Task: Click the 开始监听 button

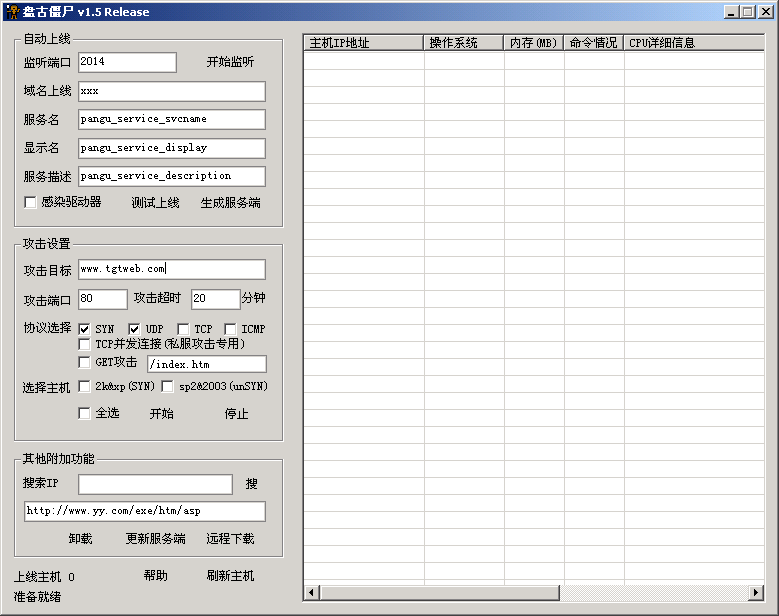Action: tap(230, 62)
